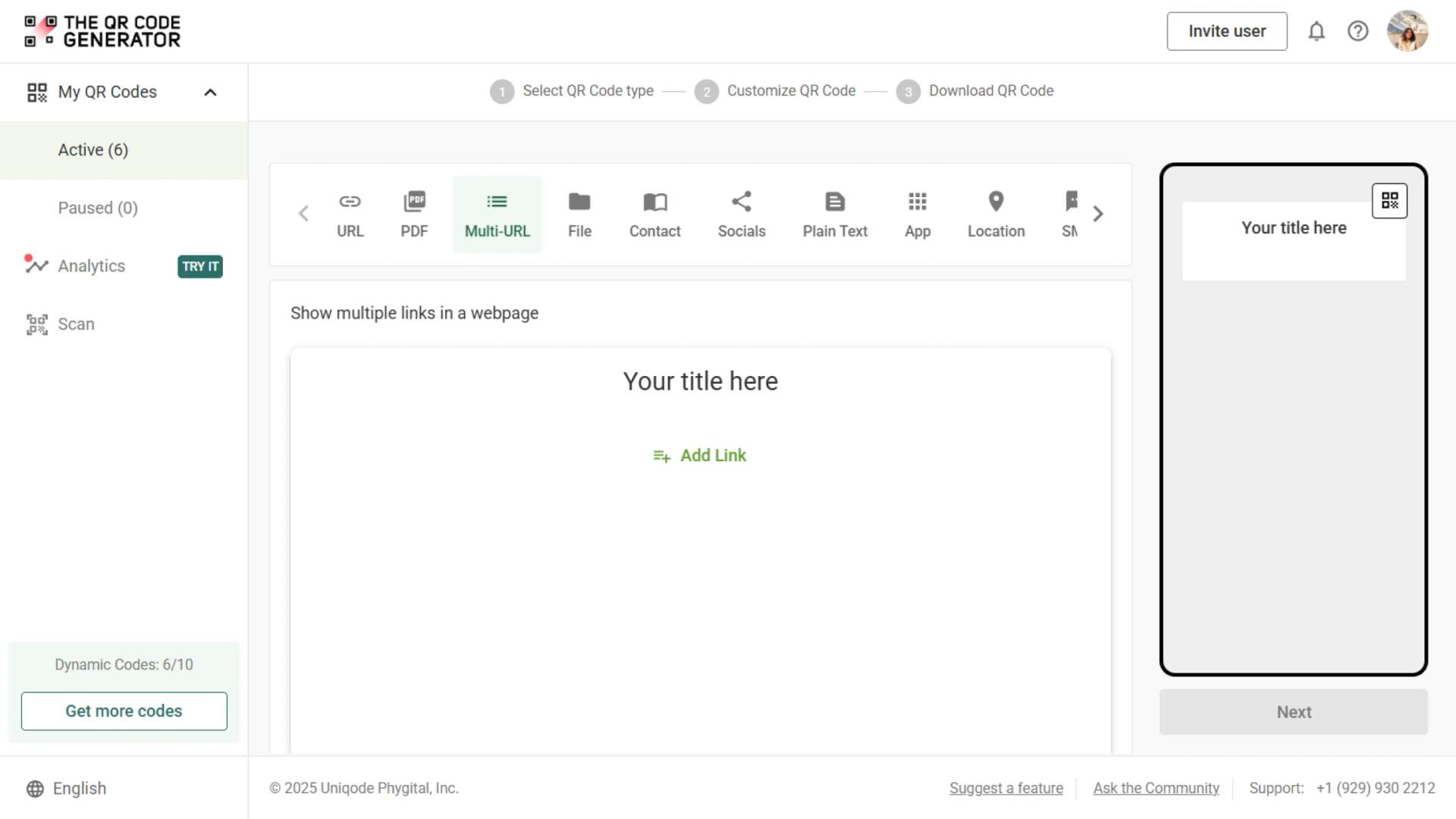
Task: Click phone preview Your title here text
Action: (1294, 228)
